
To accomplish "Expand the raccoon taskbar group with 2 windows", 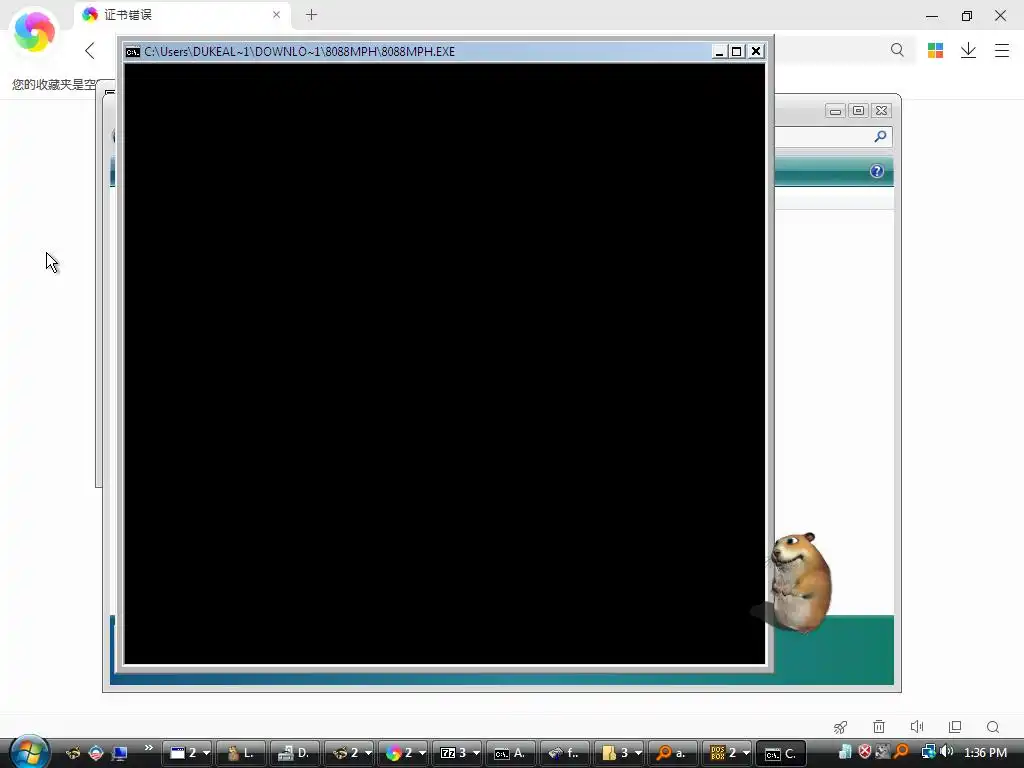I will coord(349,753).
